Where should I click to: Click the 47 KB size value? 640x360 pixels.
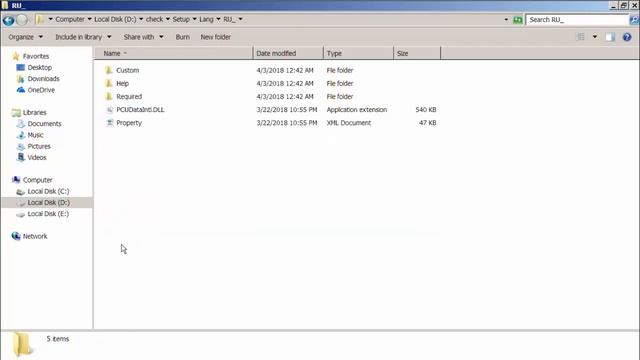click(x=428, y=123)
